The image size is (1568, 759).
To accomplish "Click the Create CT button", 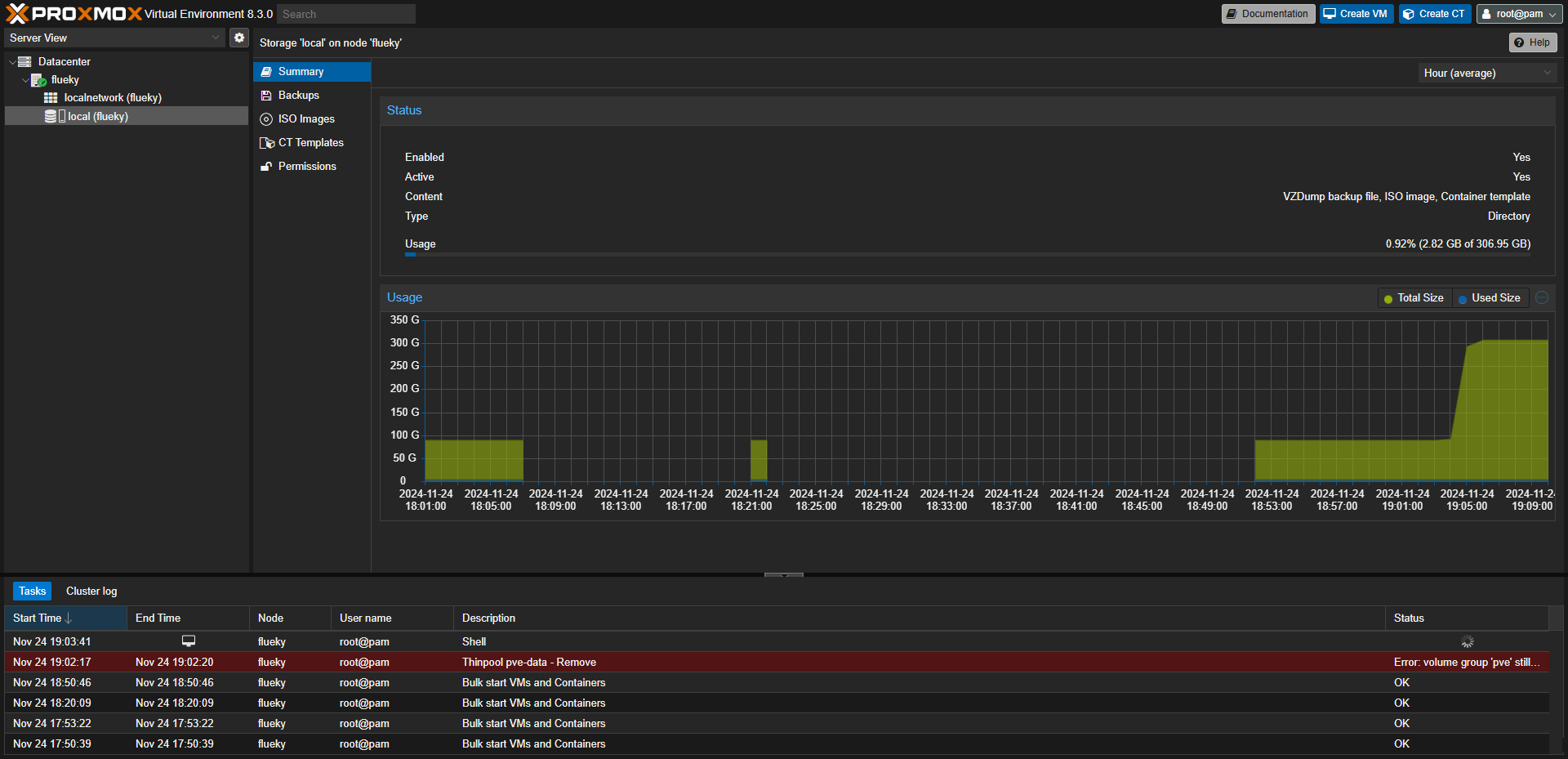I will click(x=1435, y=14).
